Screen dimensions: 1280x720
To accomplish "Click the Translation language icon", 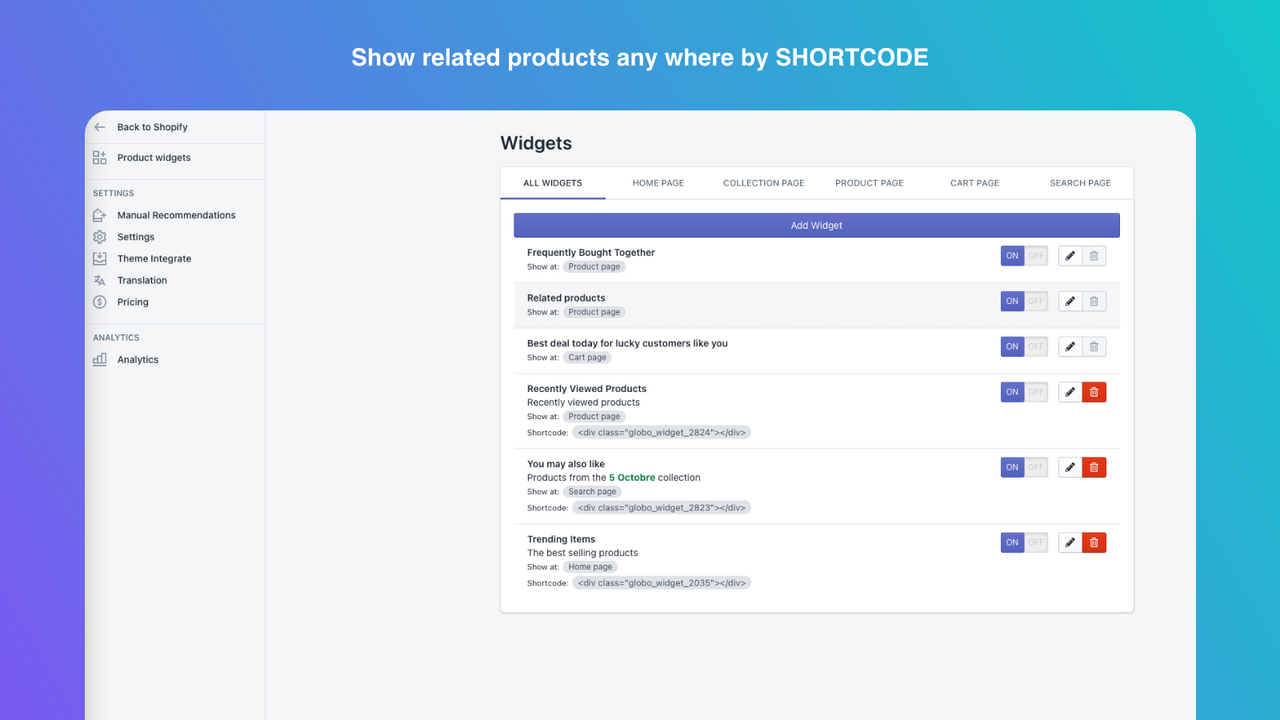I will coord(100,281).
